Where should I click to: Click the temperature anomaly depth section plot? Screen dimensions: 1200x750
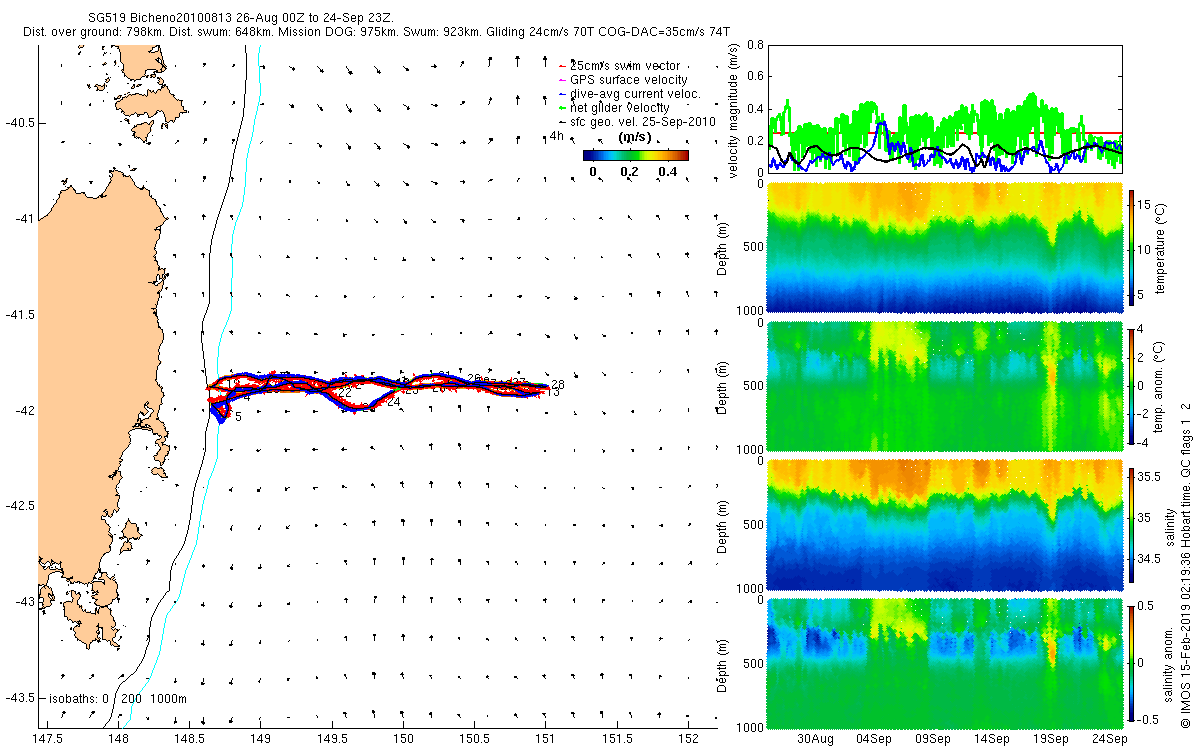click(x=944, y=385)
